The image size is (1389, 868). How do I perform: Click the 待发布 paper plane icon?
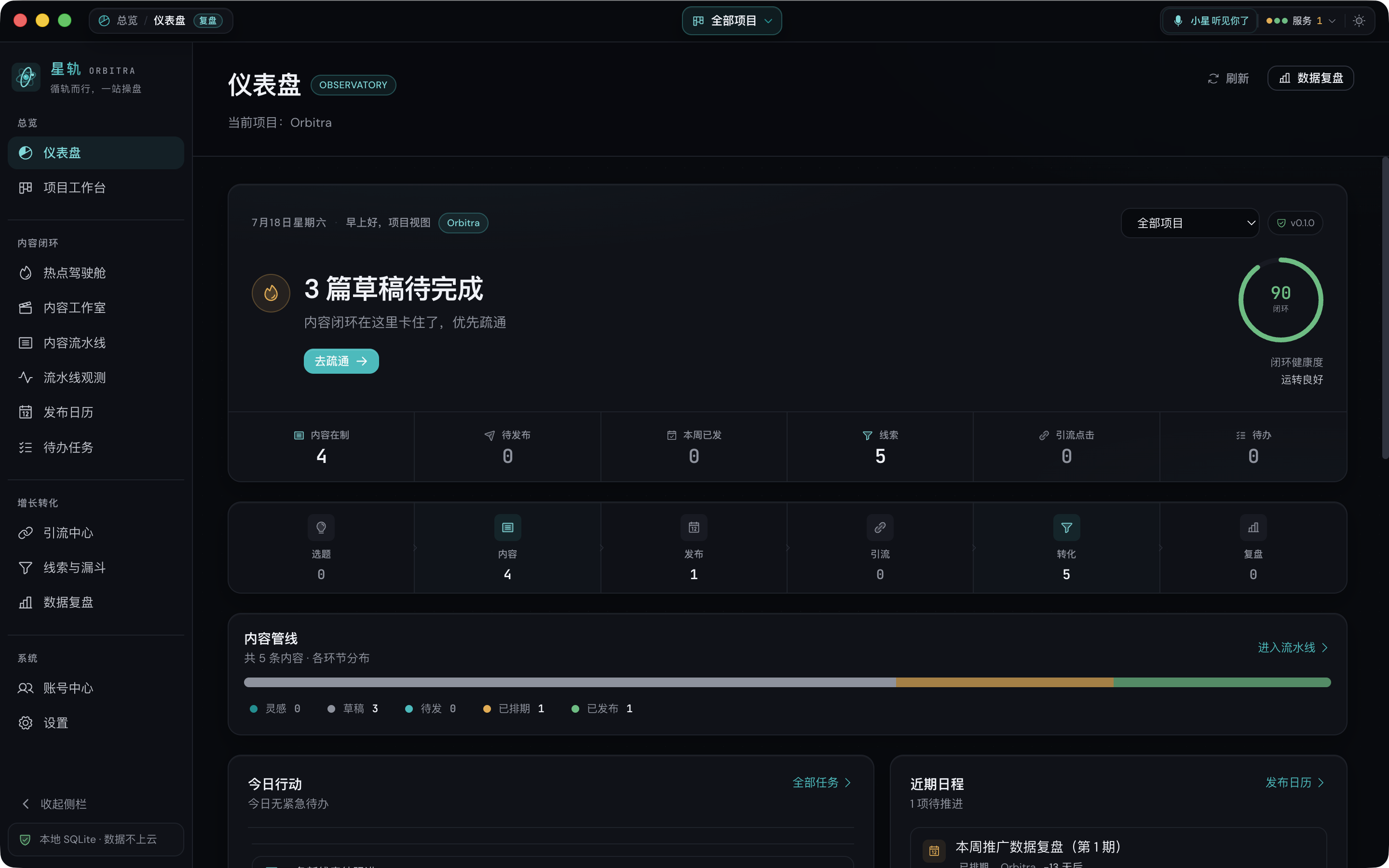point(490,436)
